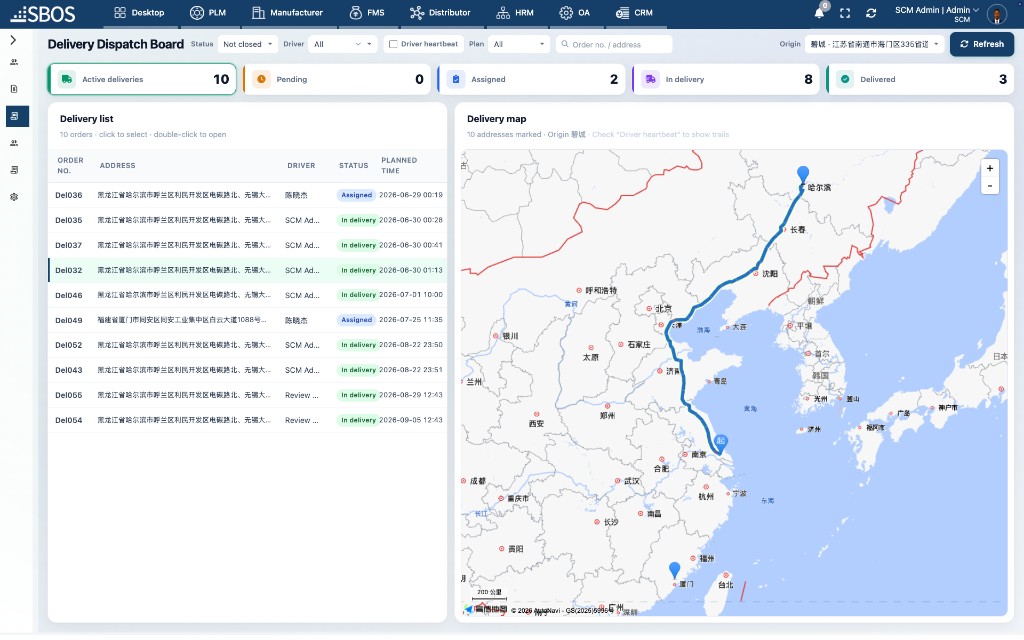Focus the Order no. / address search field

click(615, 44)
